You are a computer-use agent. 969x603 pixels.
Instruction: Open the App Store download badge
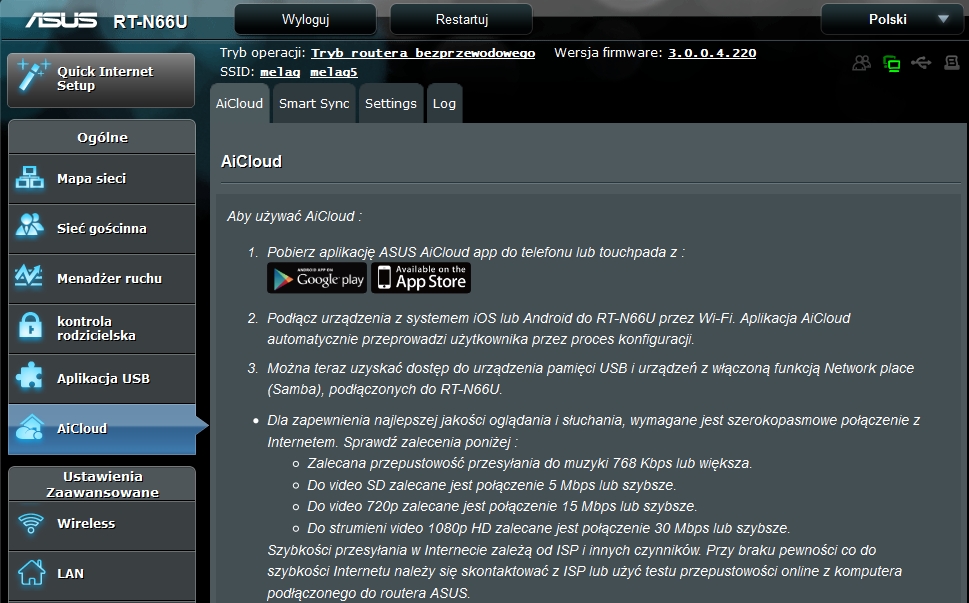[421, 277]
